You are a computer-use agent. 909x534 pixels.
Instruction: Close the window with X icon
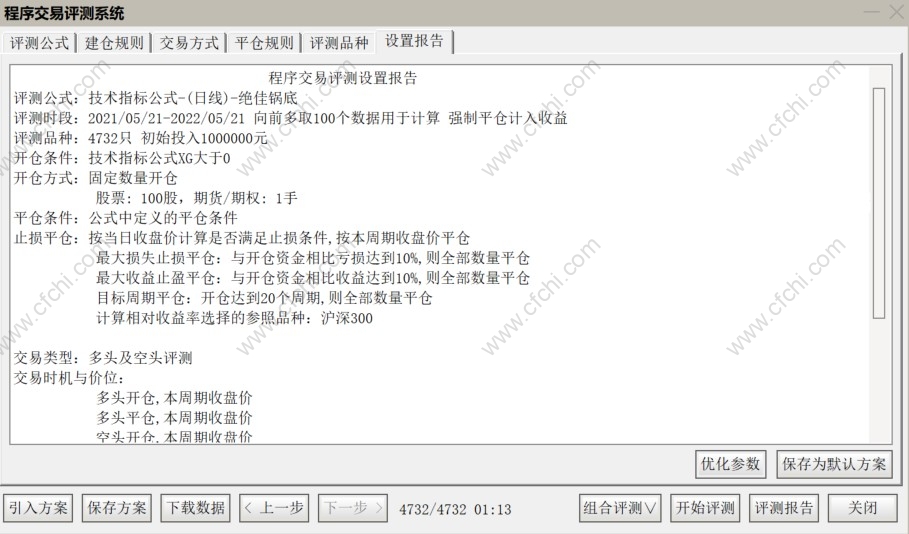(x=897, y=12)
